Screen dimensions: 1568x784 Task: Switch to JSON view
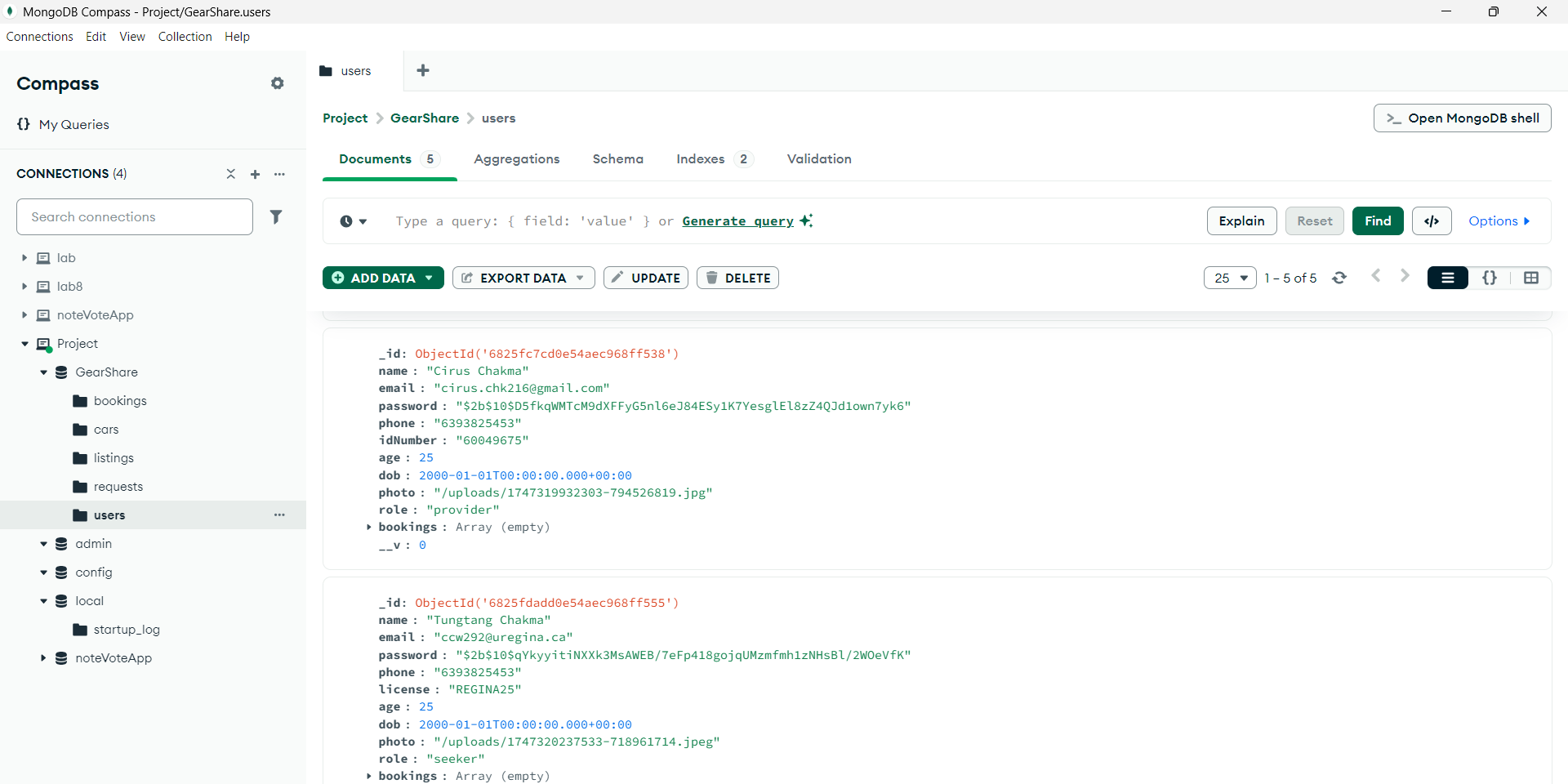[x=1490, y=278]
